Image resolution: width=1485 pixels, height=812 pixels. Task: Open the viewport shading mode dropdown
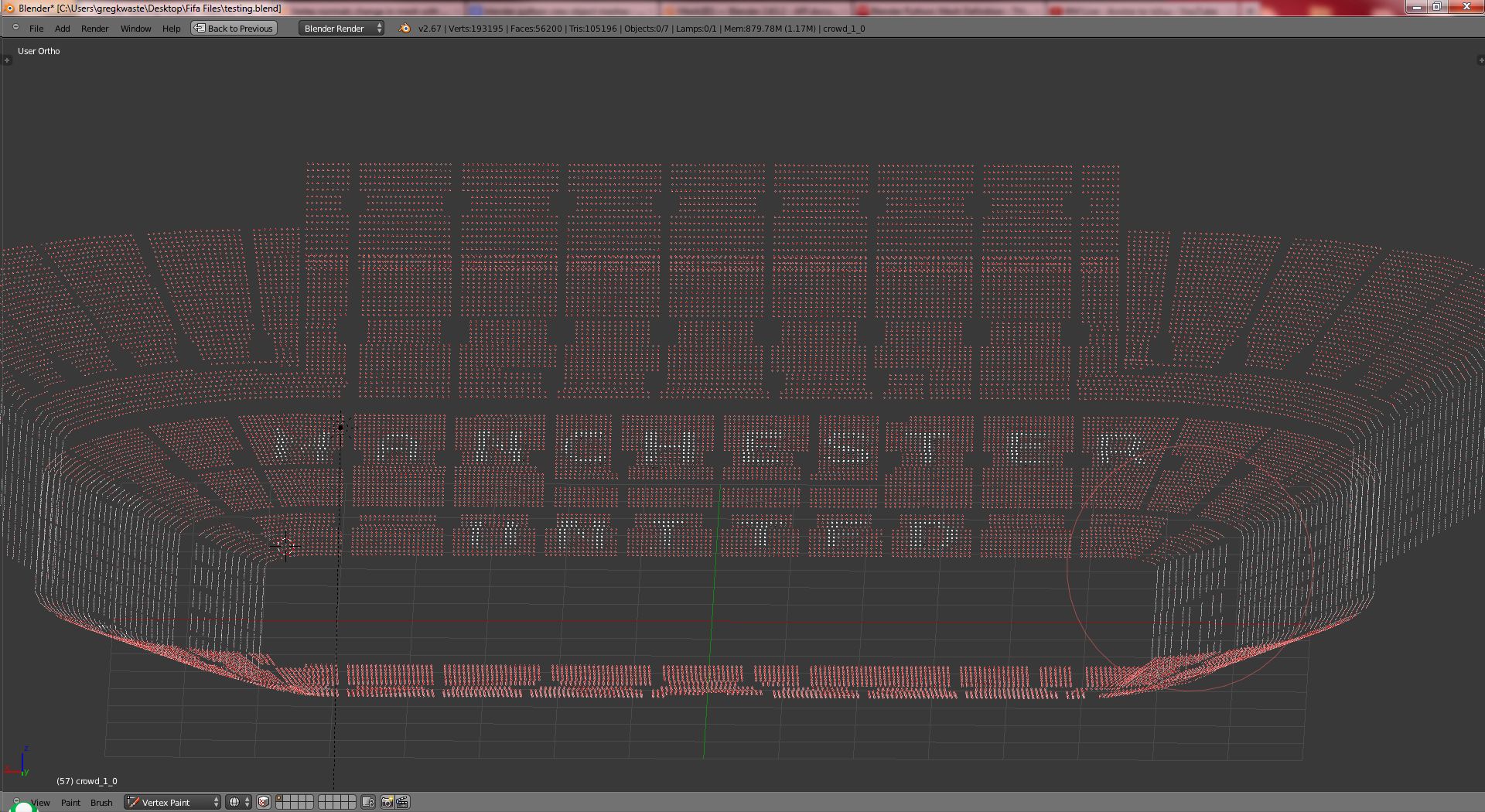coord(239,802)
